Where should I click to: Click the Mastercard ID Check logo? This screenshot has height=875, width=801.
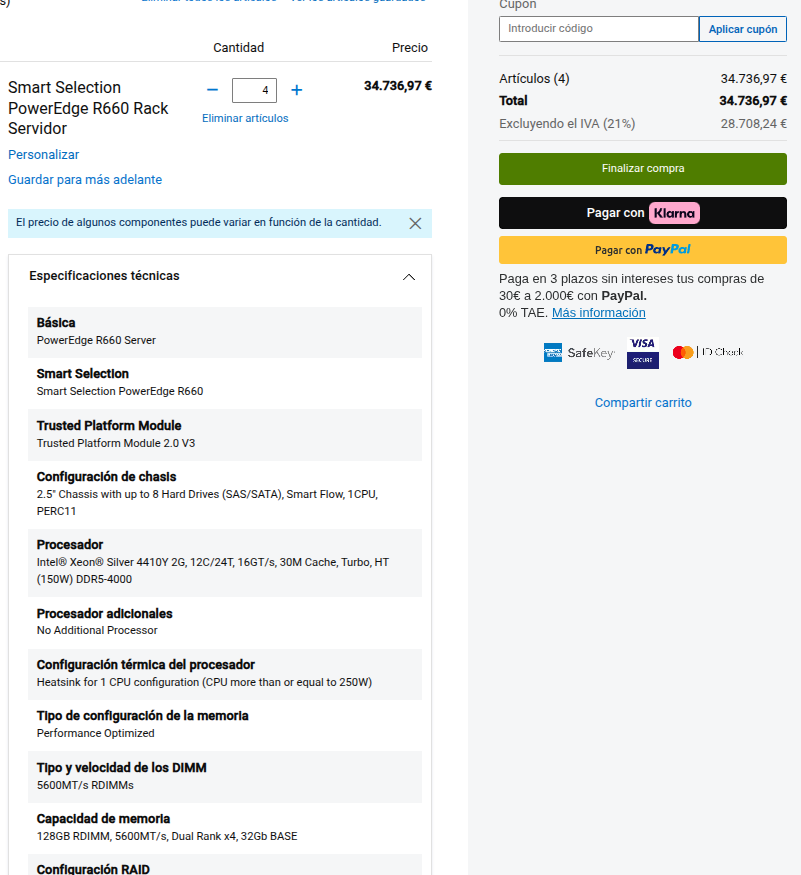coord(708,352)
